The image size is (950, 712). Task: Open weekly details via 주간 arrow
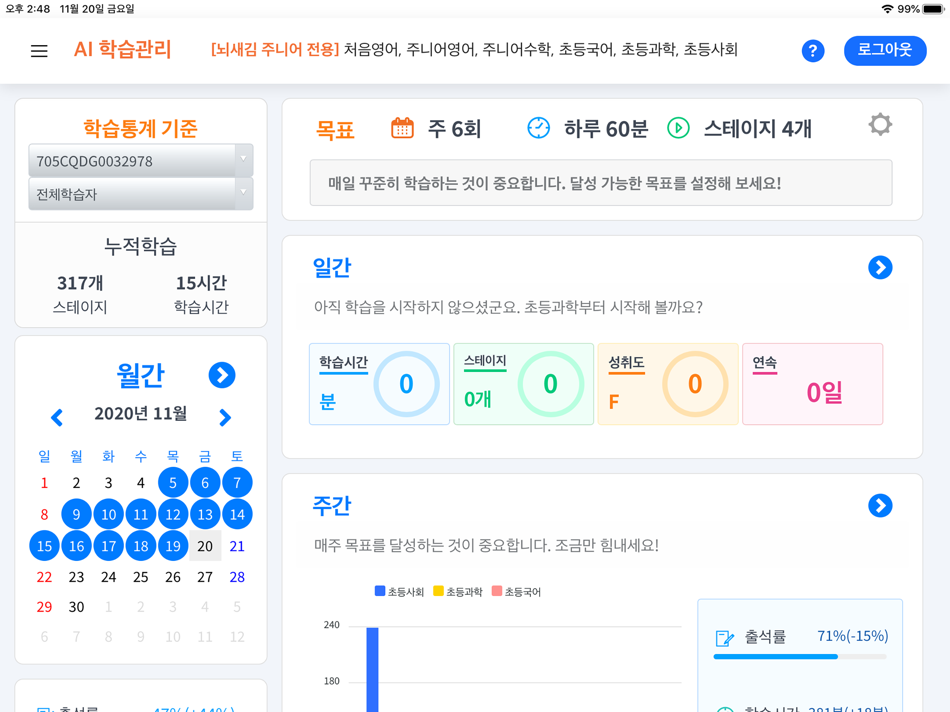coord(881,506)
